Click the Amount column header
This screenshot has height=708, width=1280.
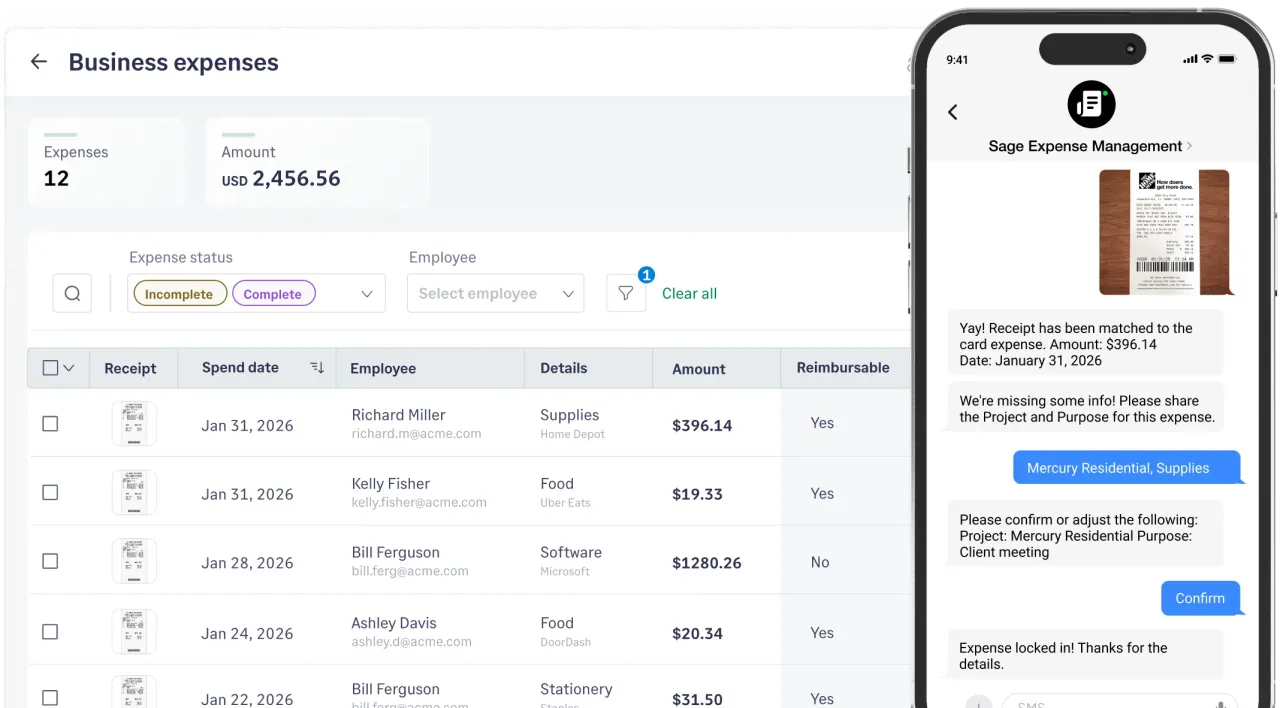pyautogui.click(x=699, y=368)
